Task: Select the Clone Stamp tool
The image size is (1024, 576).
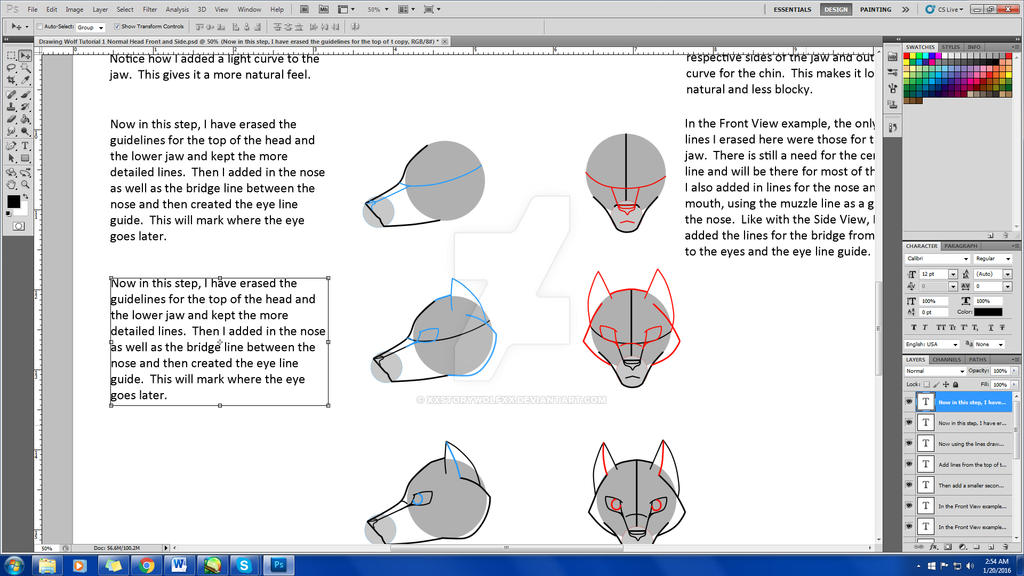Action: tap(11, 107)
